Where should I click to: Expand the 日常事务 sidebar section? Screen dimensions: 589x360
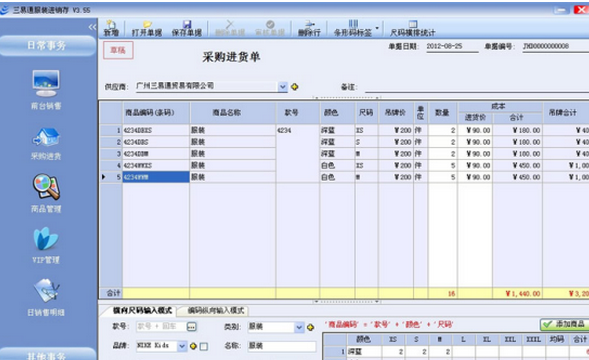[x=47, y=45]
